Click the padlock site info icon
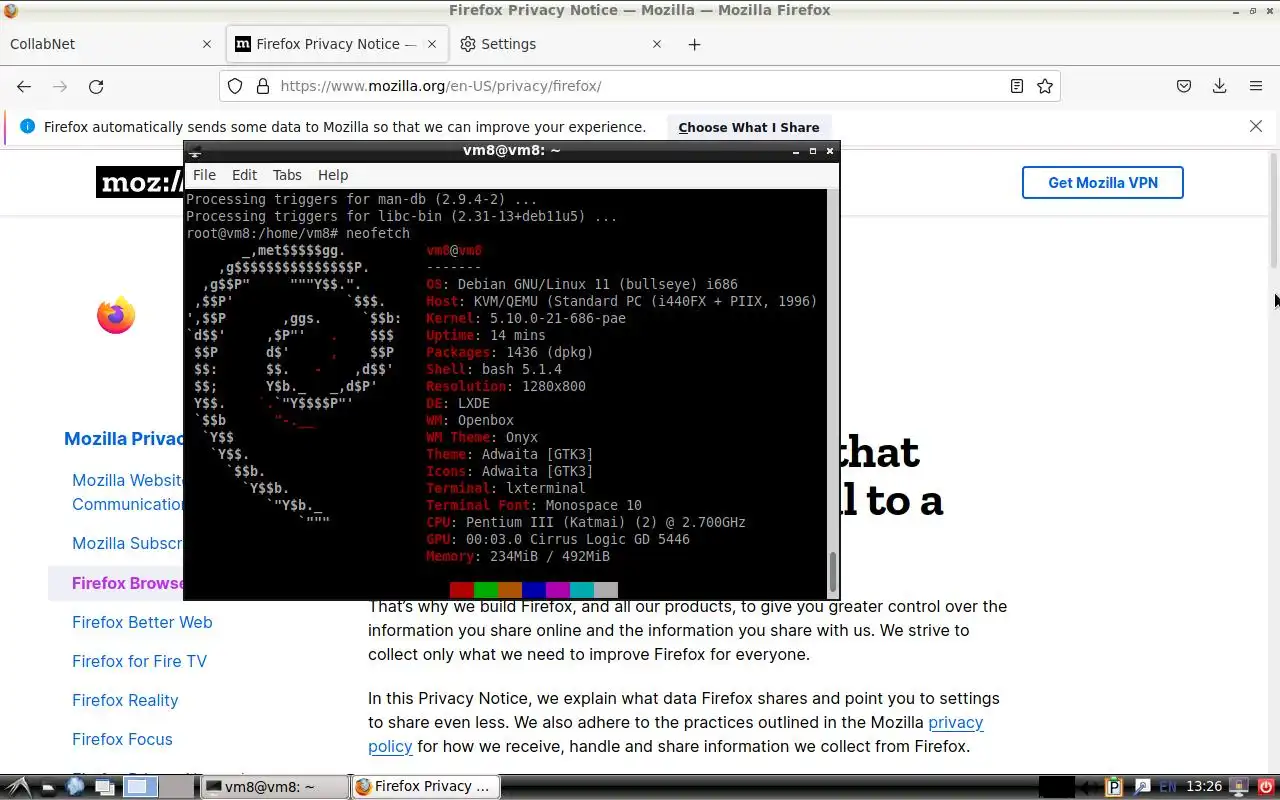 coord(263,86)
